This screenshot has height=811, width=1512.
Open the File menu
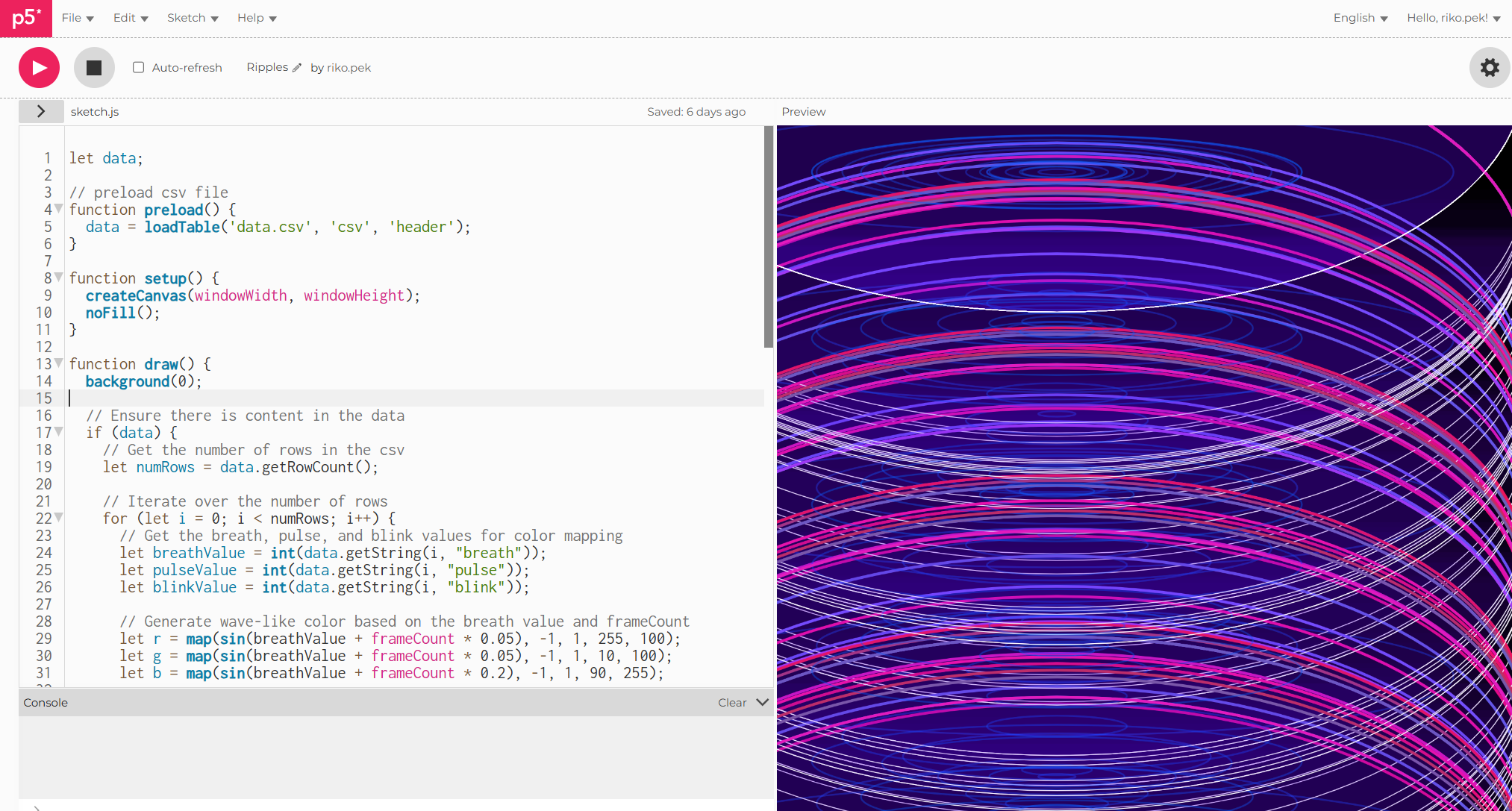click(x=78, y=18)
